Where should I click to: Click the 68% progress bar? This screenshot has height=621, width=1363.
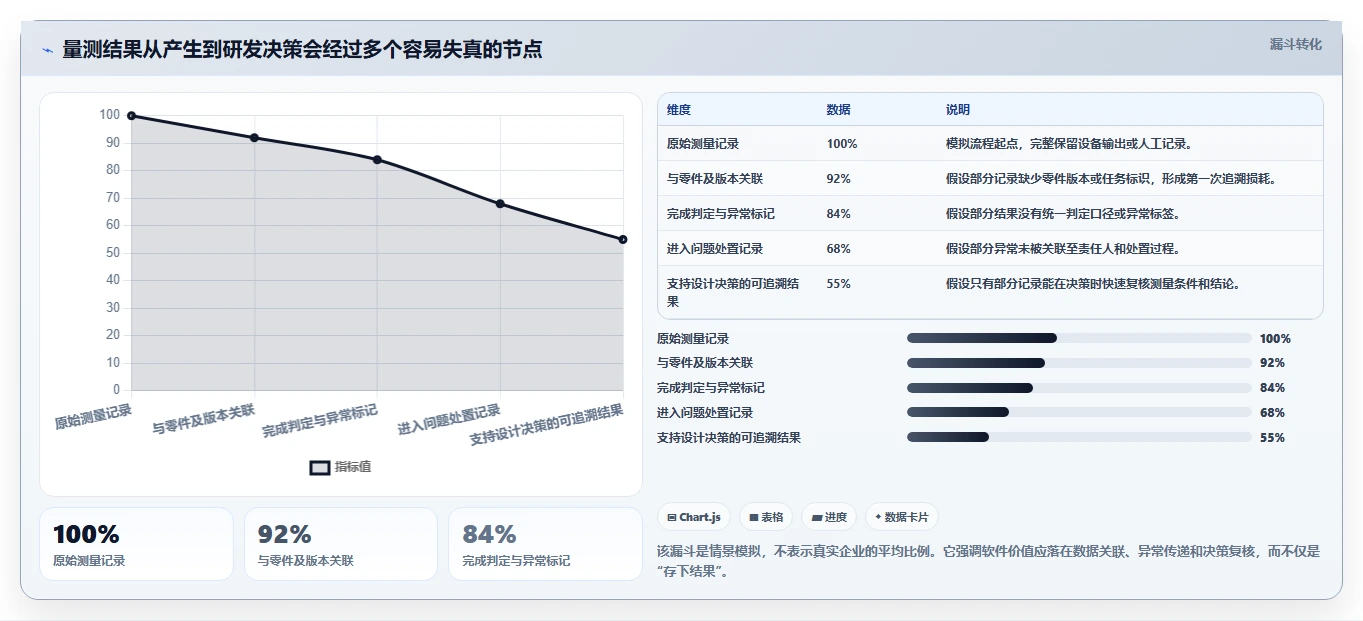click(x=1079, y=412)
